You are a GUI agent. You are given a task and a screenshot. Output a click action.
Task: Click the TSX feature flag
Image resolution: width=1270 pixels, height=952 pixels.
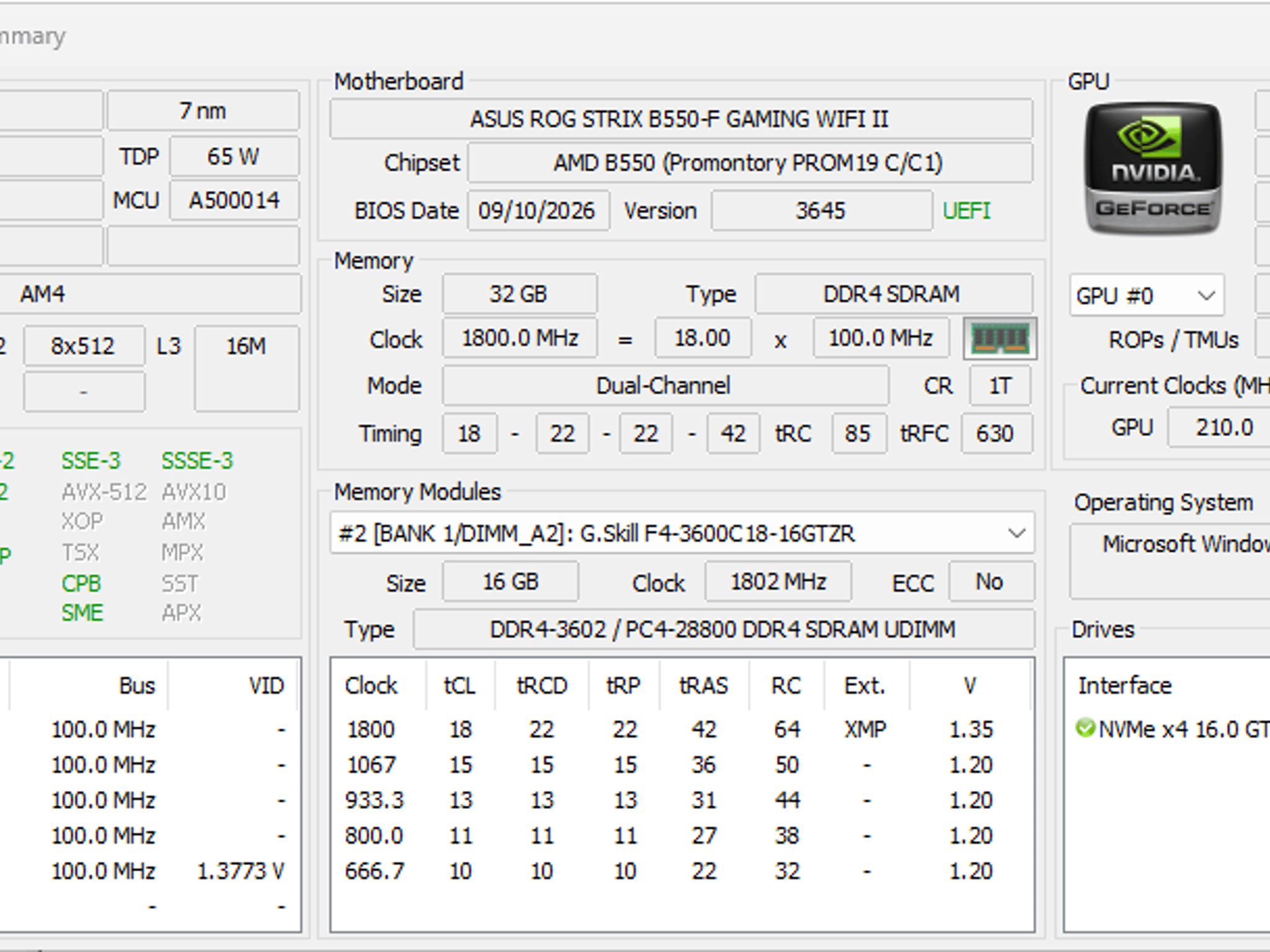pos(80,552)
